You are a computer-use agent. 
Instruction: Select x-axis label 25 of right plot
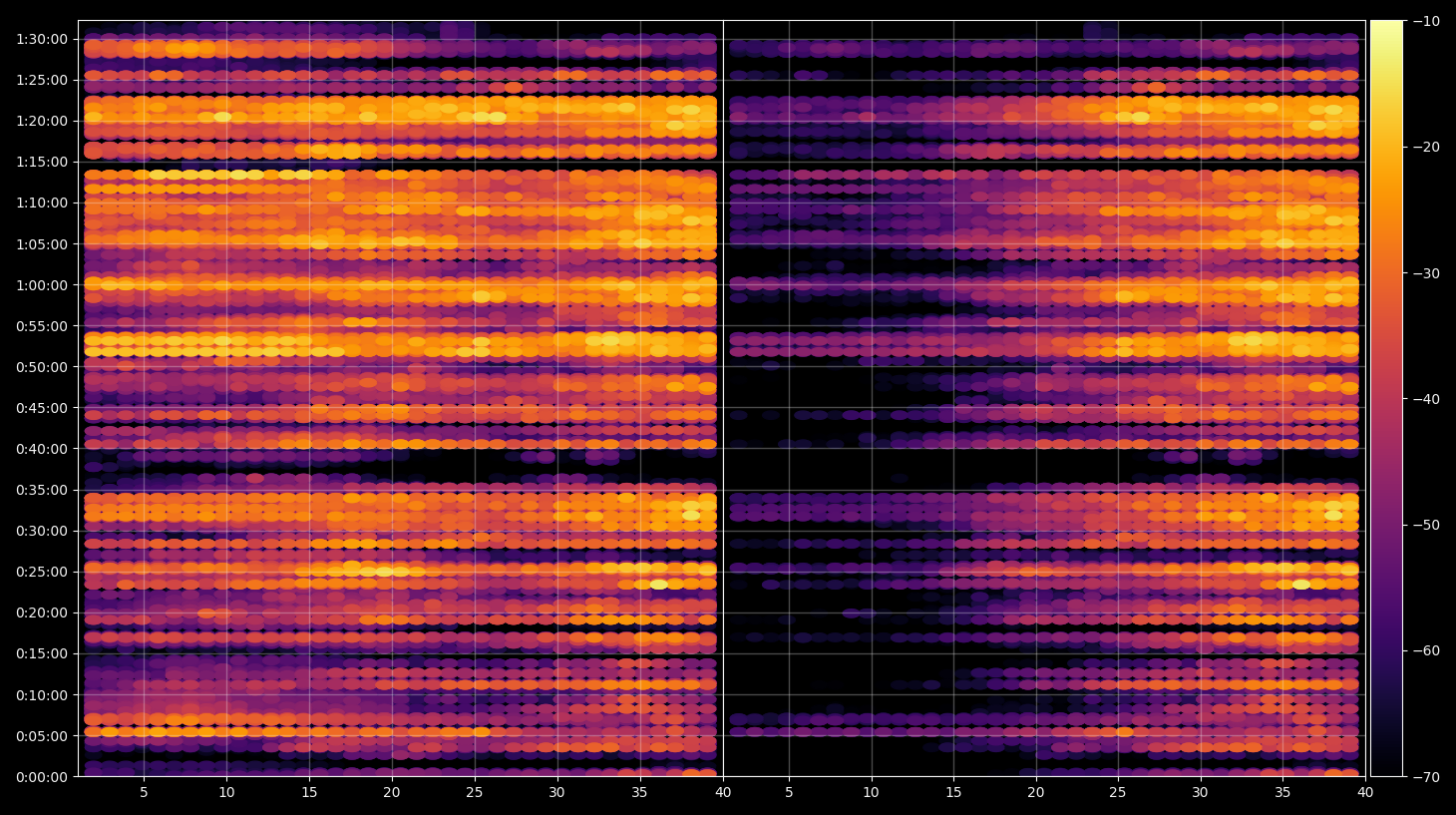(1118, 793)
